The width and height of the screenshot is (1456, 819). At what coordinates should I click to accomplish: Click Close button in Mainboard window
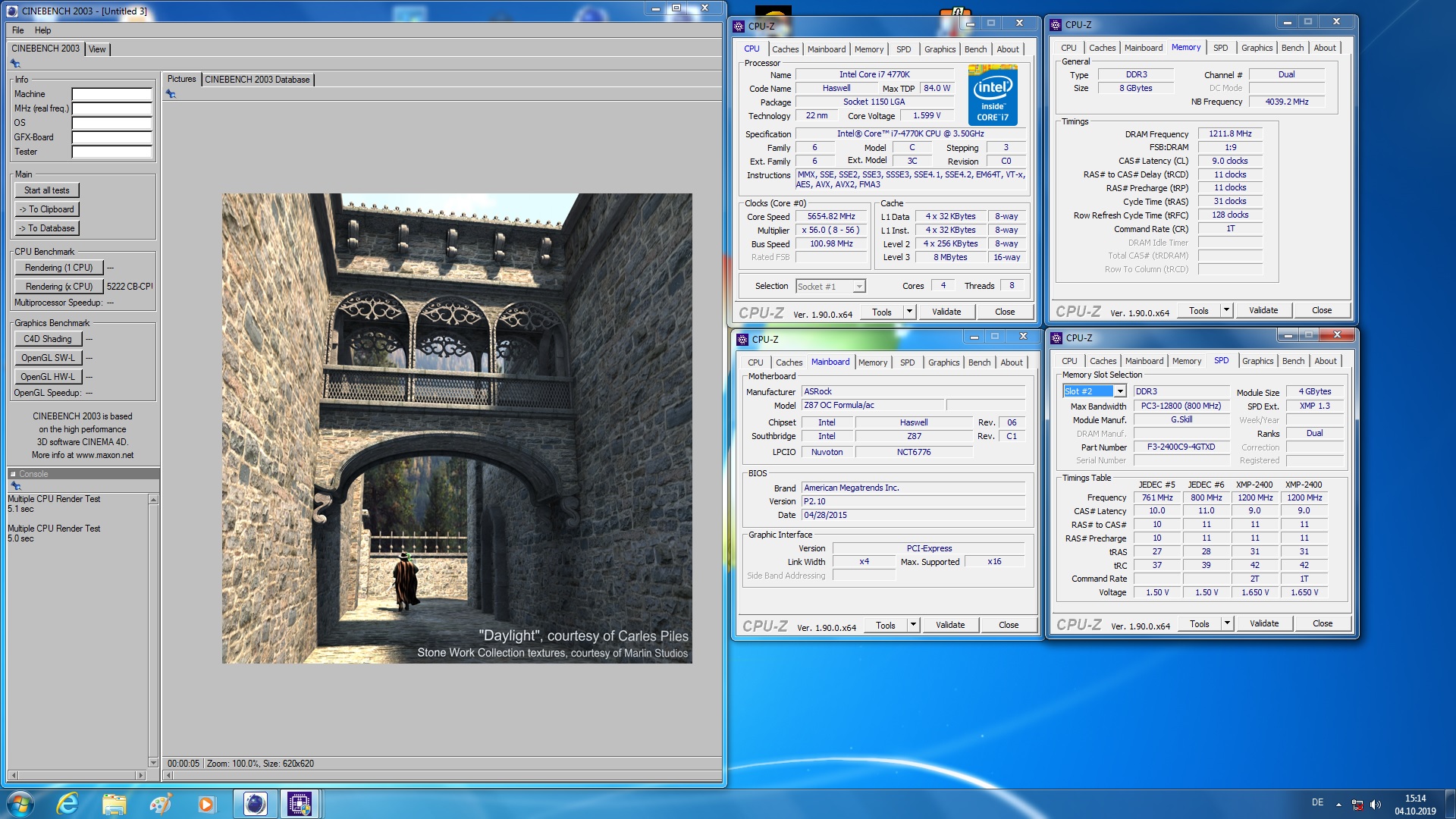[1008, 625]
